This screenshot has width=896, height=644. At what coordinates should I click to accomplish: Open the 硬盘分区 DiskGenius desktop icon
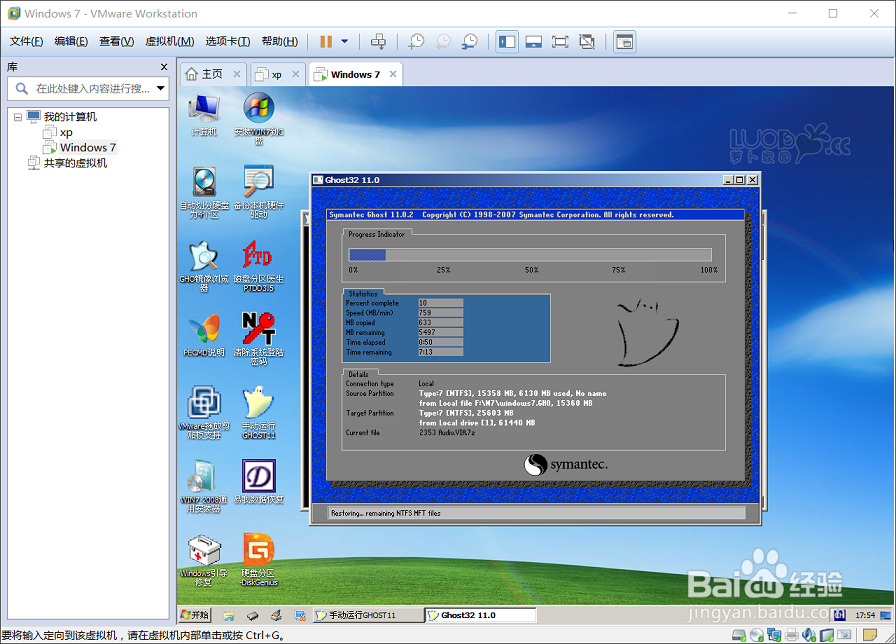point(259,559)
